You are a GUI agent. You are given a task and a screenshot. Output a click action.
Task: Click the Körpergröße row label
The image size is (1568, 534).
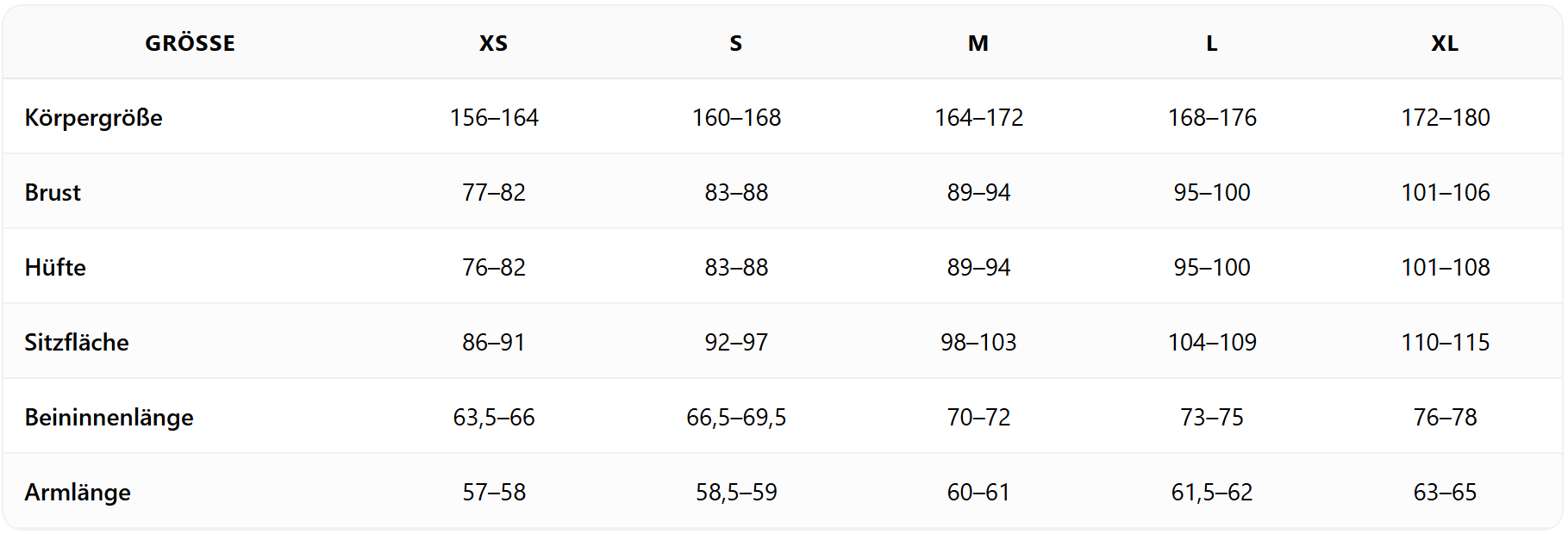coord(93,117)
